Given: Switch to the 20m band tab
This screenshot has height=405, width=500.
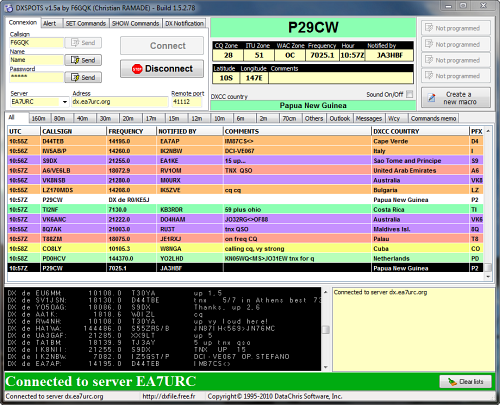Looking at the screenshot, I should (x=128, y=118).
